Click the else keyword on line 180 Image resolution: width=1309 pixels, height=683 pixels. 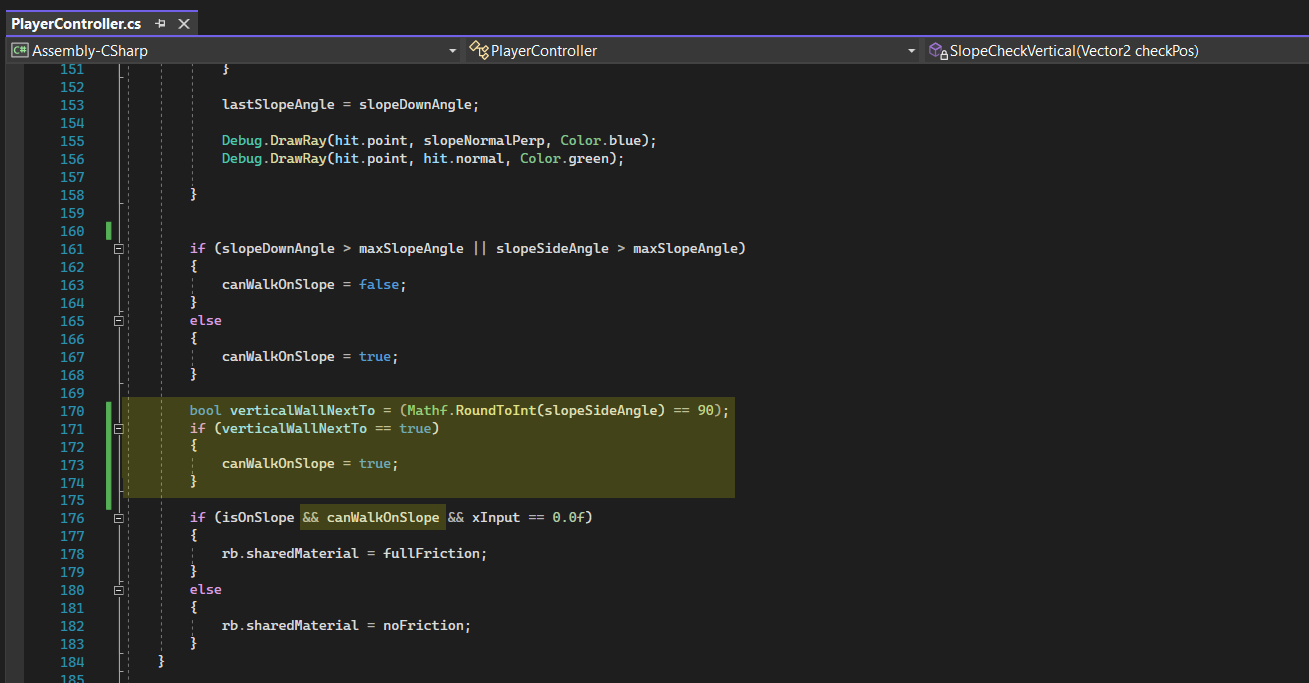pos(206,589)
